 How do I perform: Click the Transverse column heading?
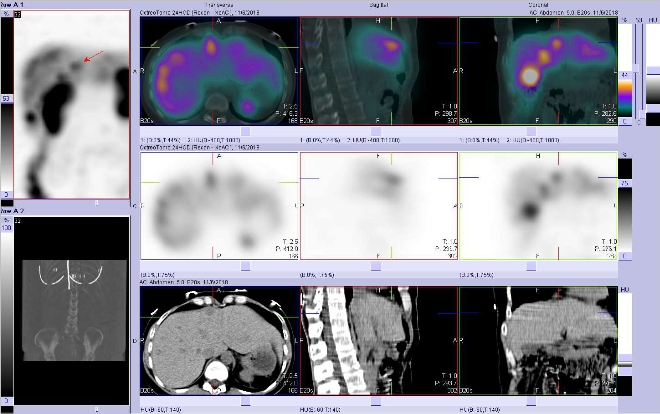pyautogui.click(x=219, y=5)
